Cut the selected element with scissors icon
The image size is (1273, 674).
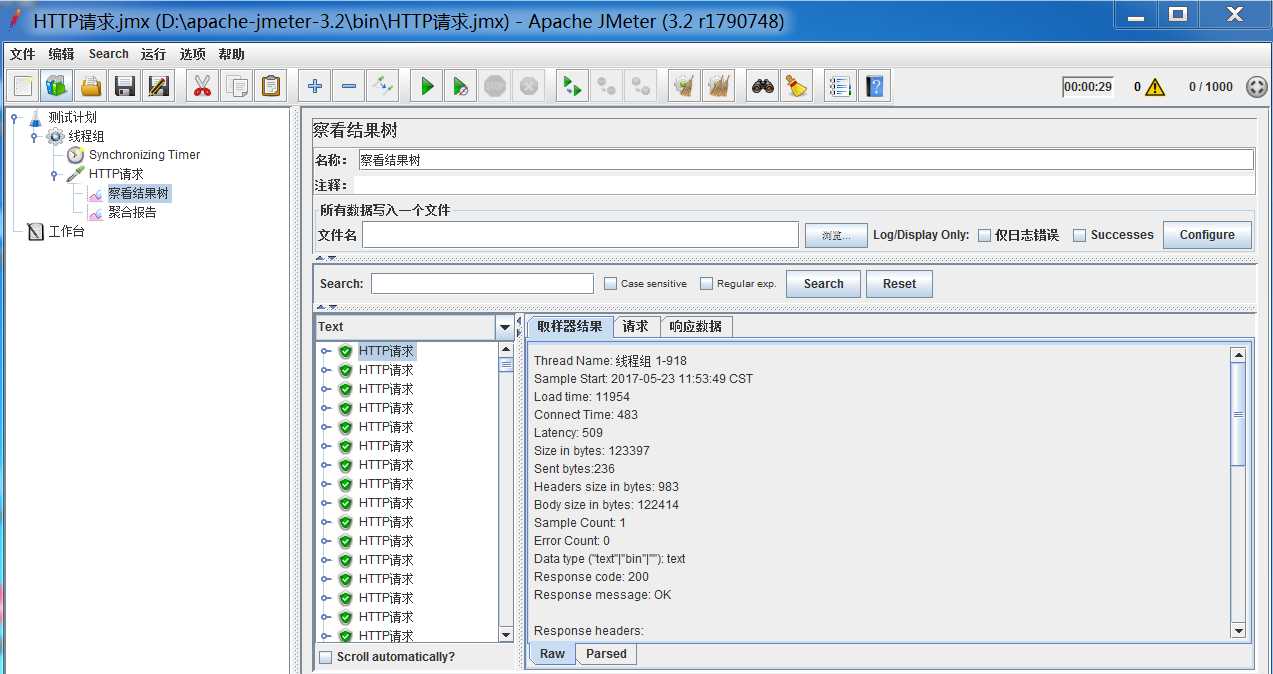[203, 86]
